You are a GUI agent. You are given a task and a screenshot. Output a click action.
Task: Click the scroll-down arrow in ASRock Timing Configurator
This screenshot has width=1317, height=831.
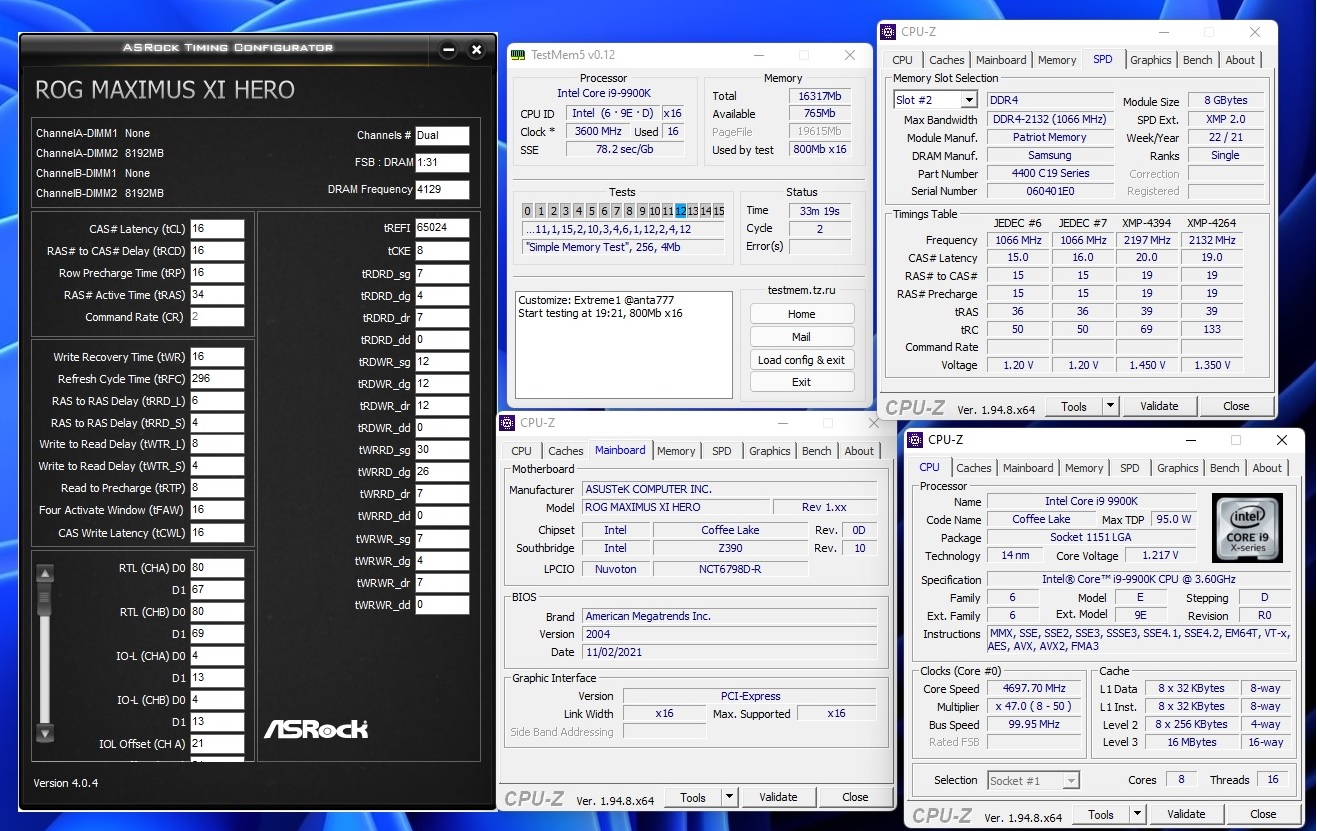[44, 732]
